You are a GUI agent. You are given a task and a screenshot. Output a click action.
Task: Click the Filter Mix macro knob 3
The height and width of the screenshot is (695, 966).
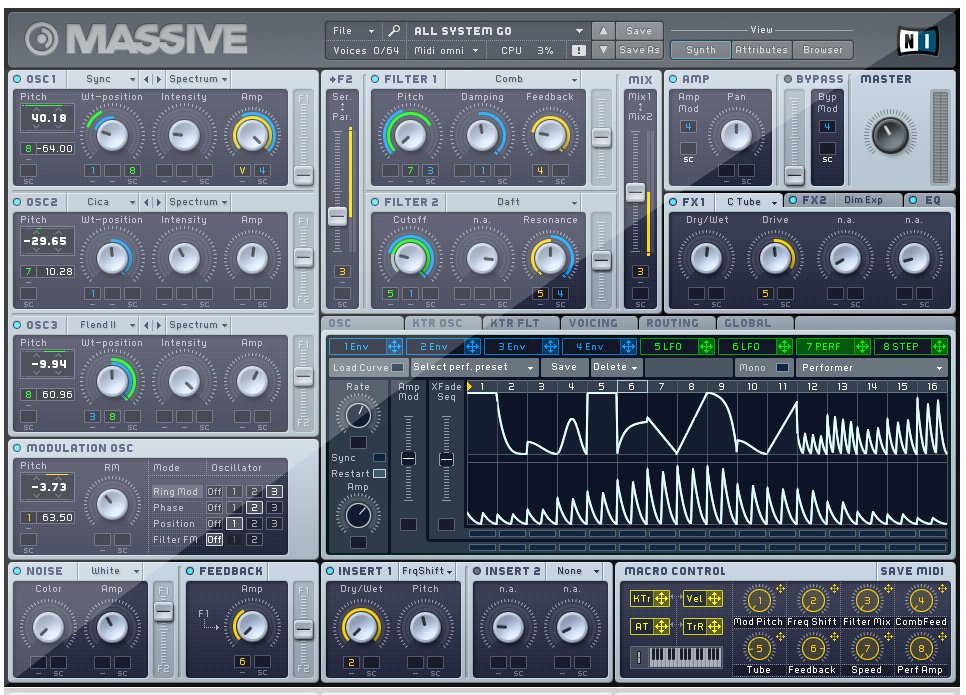(867, 600)
